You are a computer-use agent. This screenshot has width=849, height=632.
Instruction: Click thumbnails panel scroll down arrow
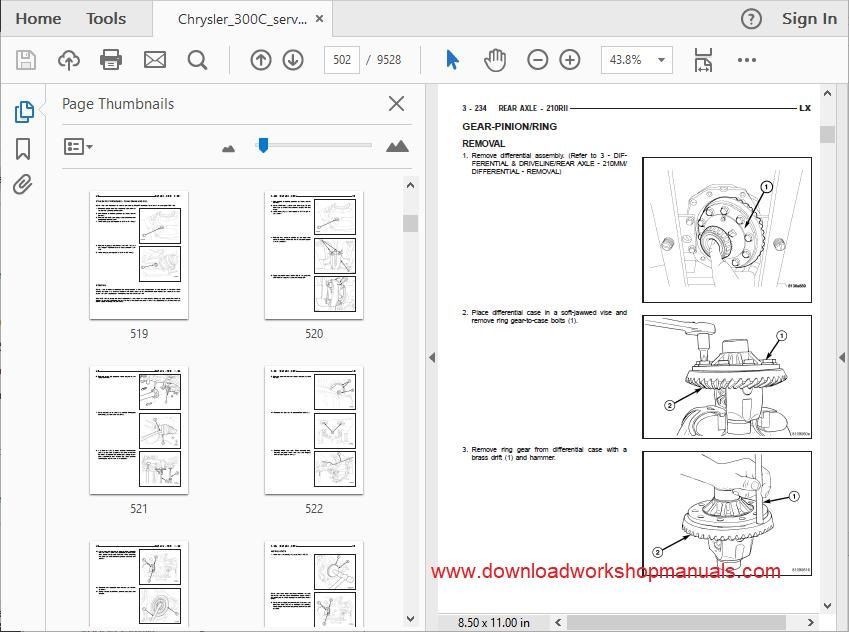(410, 618)
